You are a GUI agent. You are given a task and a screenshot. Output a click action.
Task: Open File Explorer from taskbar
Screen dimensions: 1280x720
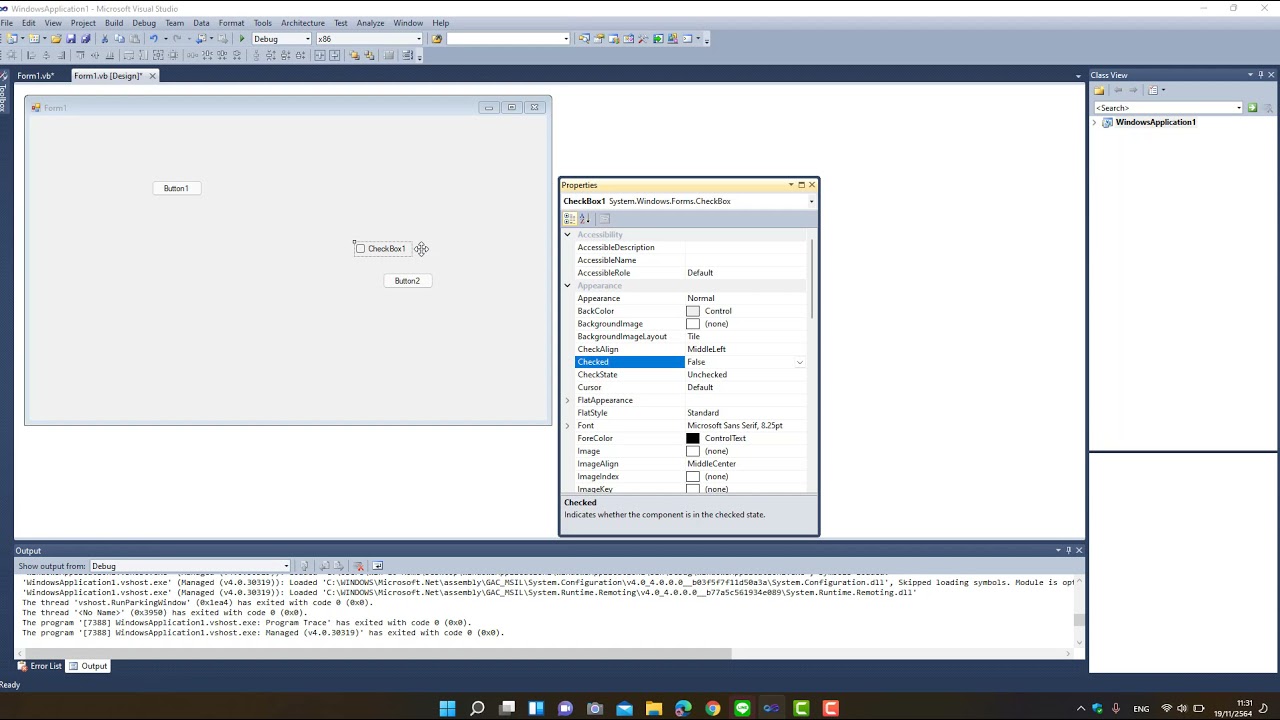click(x=653, y=708)
